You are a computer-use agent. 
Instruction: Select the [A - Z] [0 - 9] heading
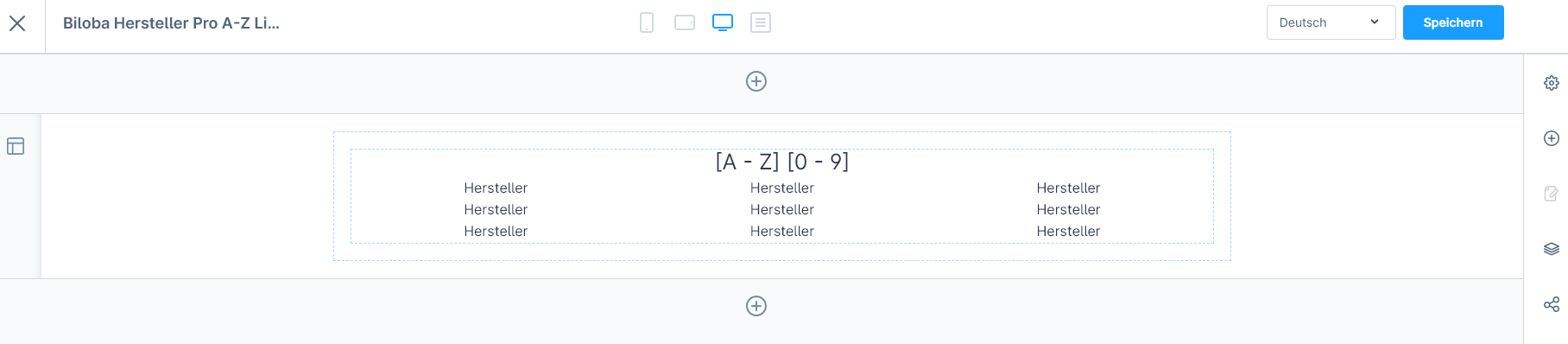(x=782, y=162)
